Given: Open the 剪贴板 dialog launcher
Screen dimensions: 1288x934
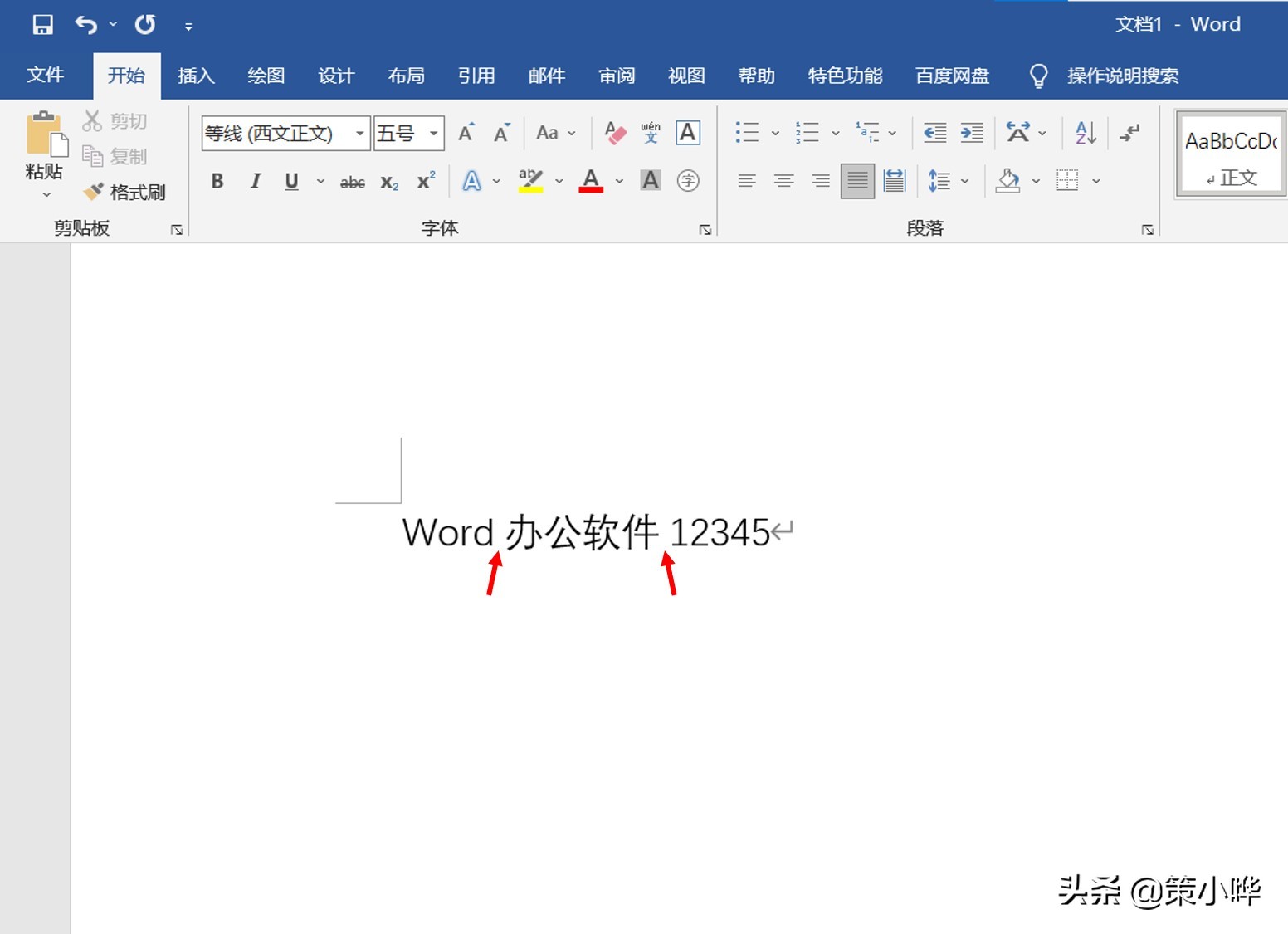Looking at the screenshot, I should point(177,230).
